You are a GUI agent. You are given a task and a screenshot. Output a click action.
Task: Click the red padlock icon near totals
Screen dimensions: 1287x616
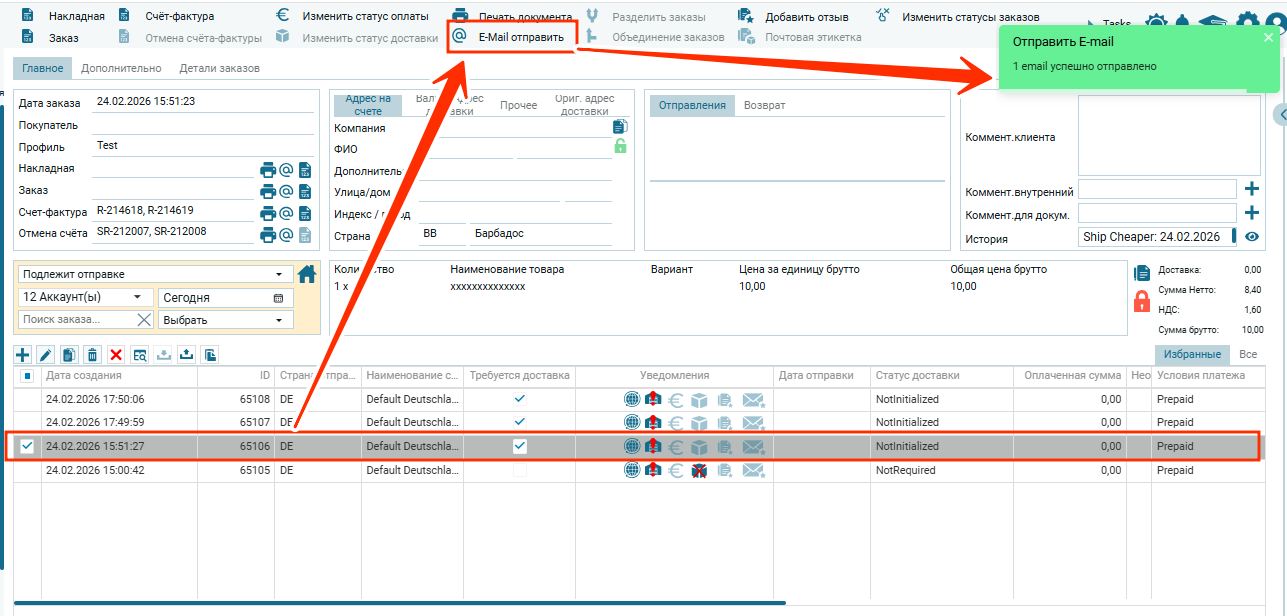pos(1141,301)
